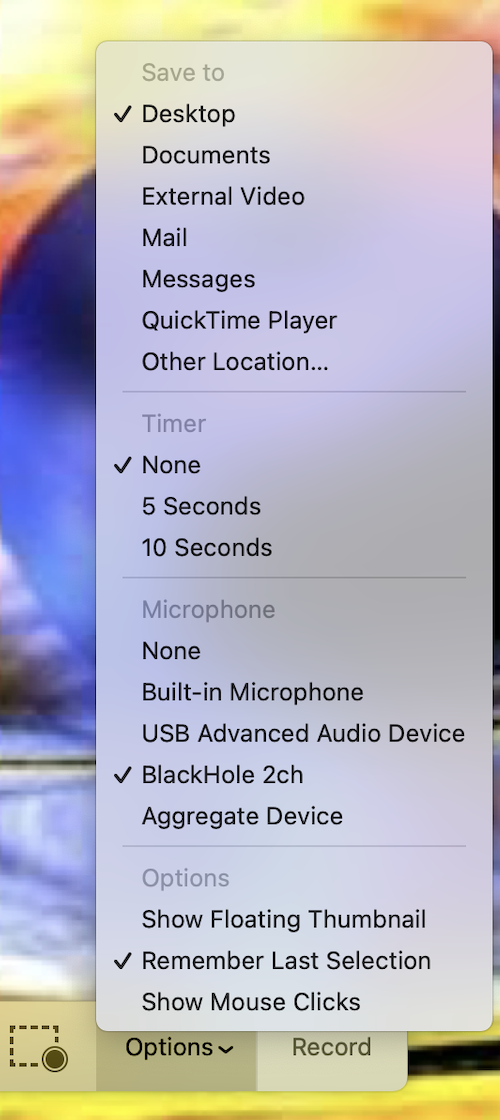The height and width of the screenshot is (1120, 500).
Task: Set timer to 5 Seconds
Action: coord(294,506)
